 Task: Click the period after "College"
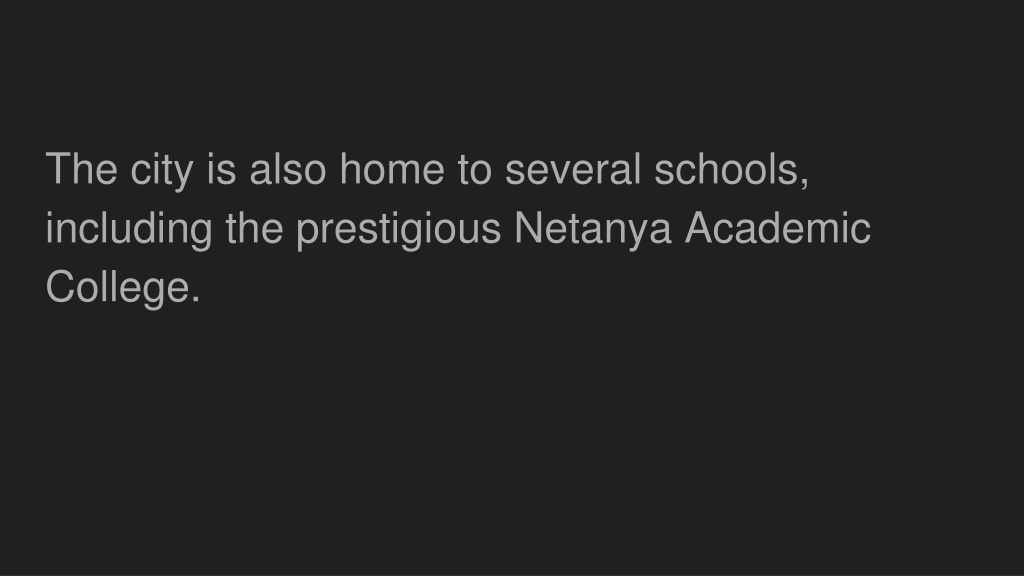point(195,300)
